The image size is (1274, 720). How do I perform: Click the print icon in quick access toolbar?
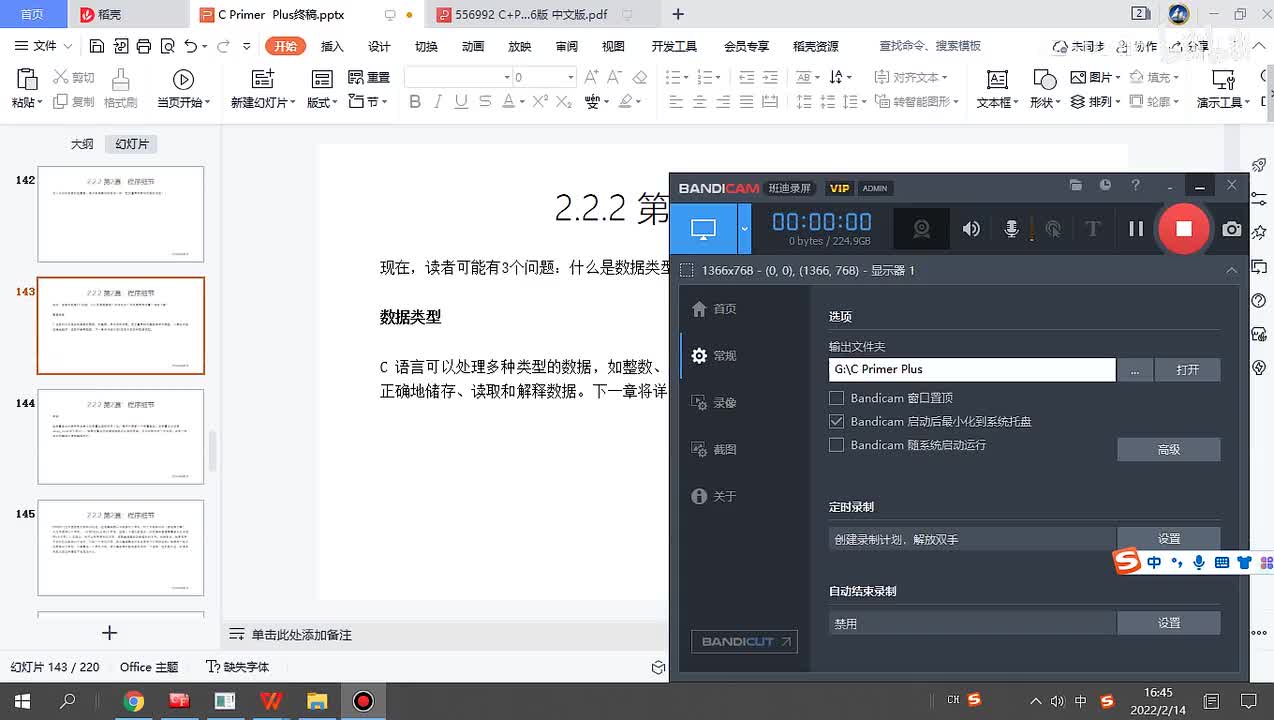pyautogui.click(x=143, y=46)
